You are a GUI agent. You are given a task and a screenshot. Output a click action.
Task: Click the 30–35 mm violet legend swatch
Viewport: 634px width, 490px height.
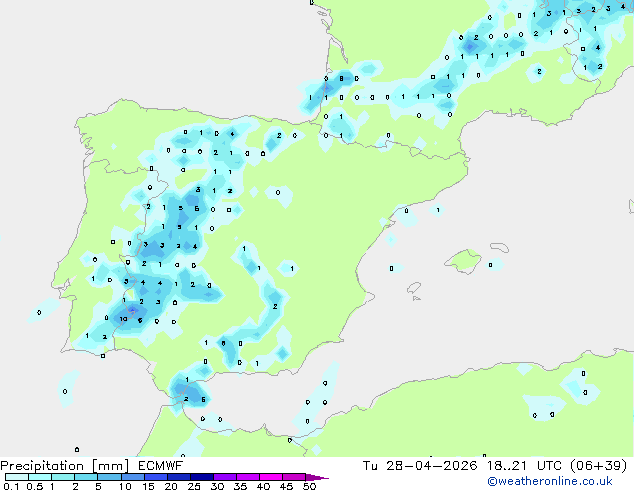(x=224, y=477)
